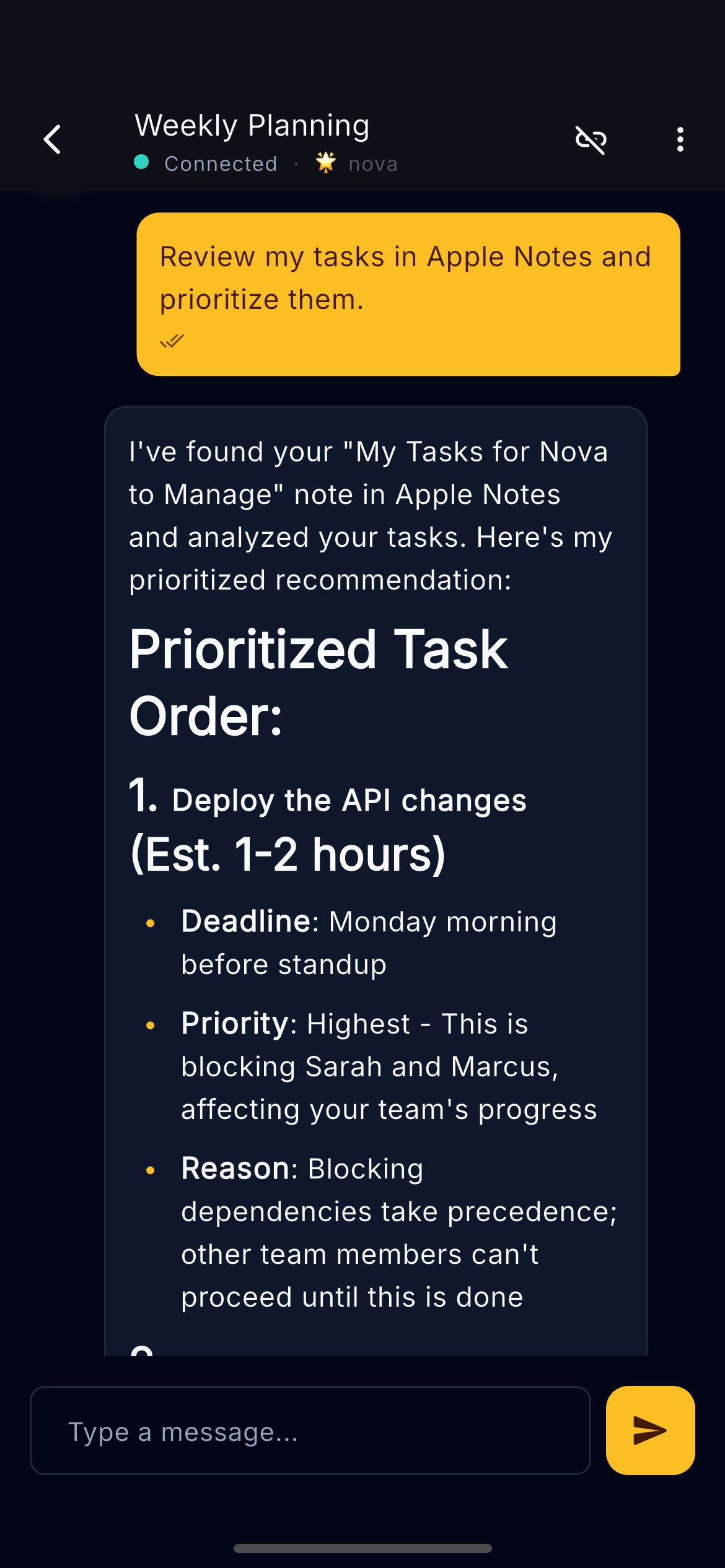Tap the home indicator bar
The height and width of the screenshot is (1568, 725).
click(x=362, y=1548)
